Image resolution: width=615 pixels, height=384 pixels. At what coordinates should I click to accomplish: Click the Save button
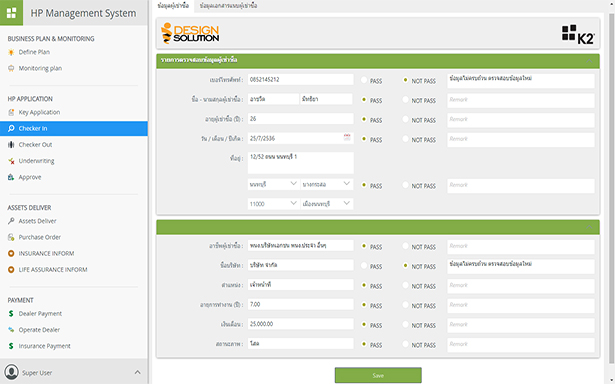point(378,375)
